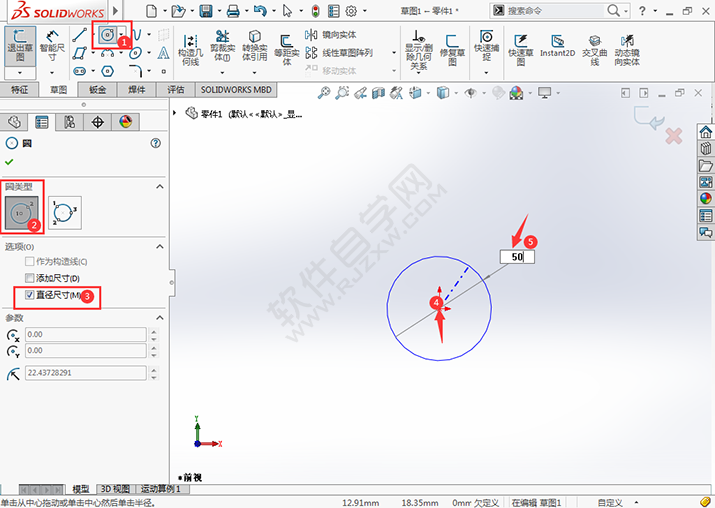Click Exit Sketch (退出草图) button

point(19,46)
